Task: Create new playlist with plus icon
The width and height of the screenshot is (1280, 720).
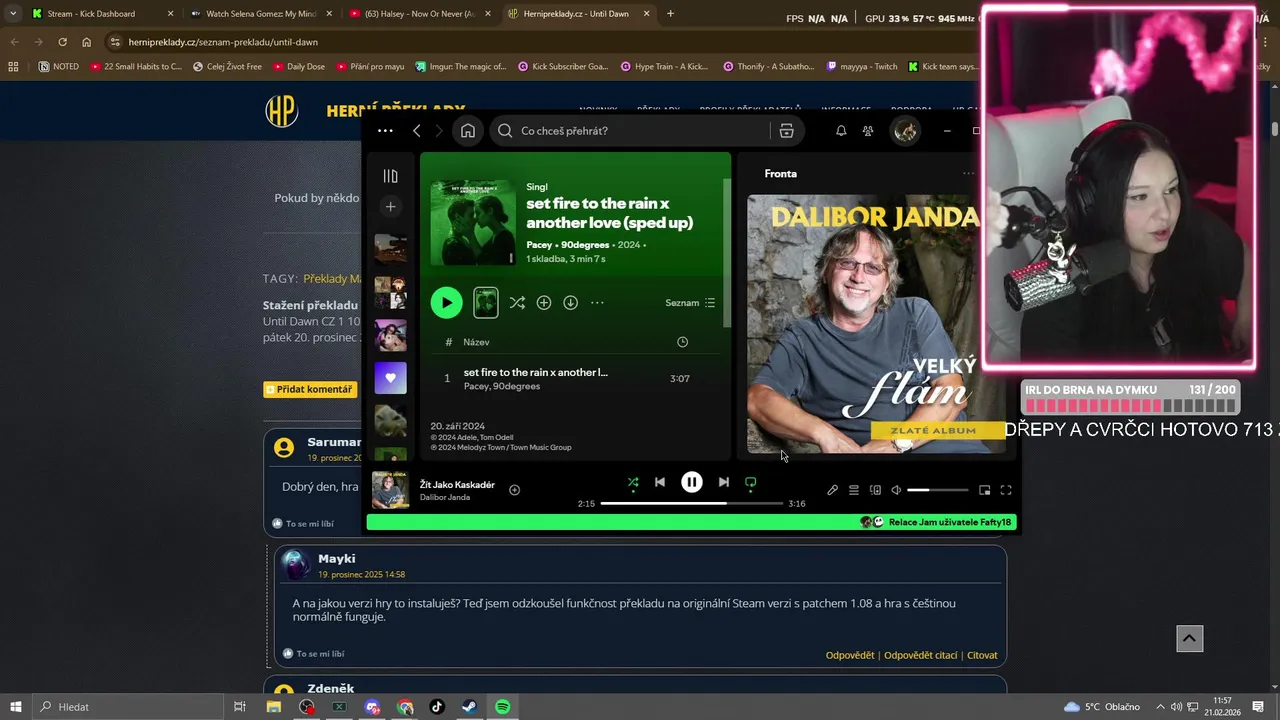Action: tap(390, 207)
